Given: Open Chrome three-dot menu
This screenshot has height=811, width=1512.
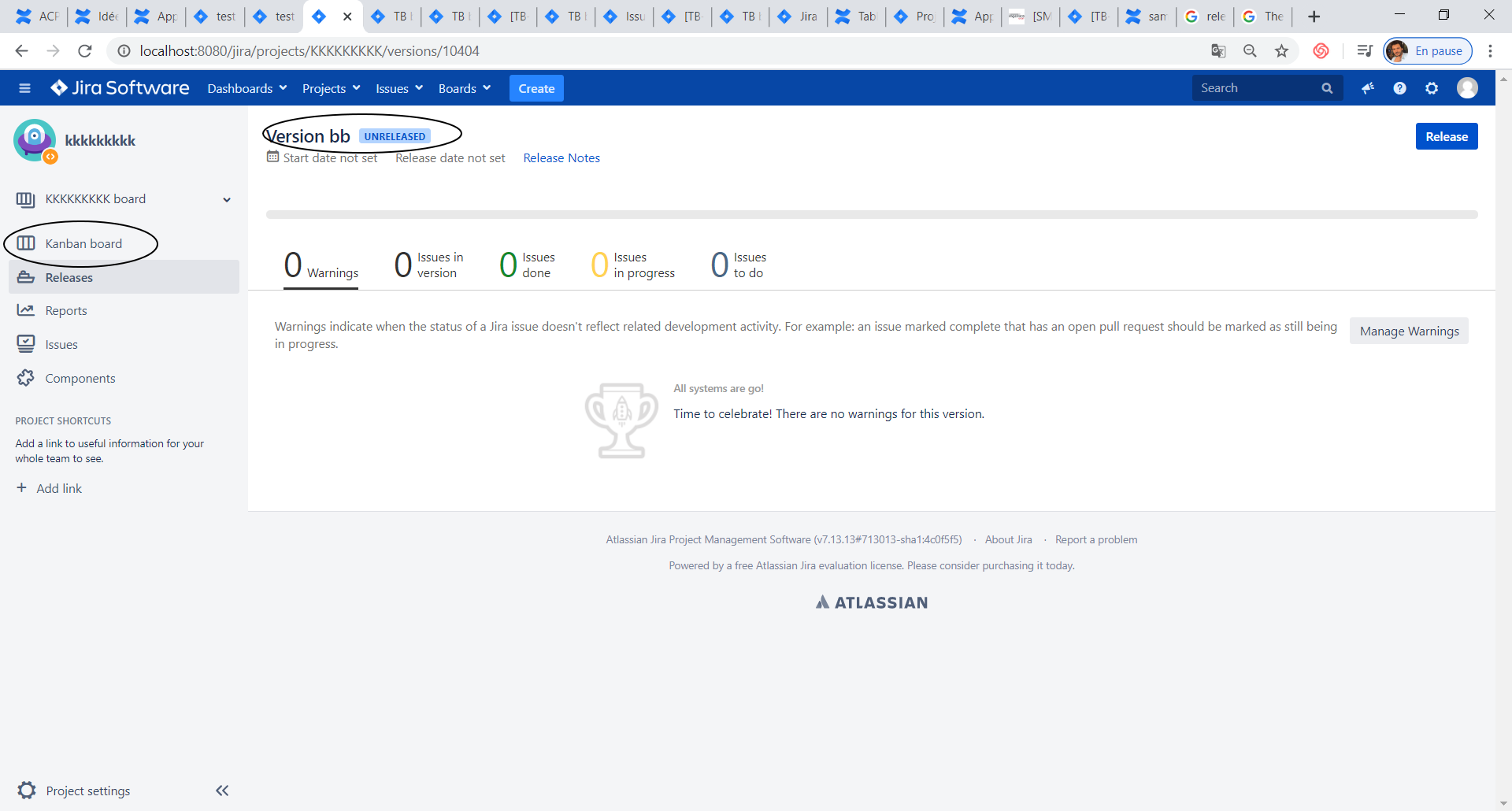Looking at the screenshot, I should [x=1490, y=51].
